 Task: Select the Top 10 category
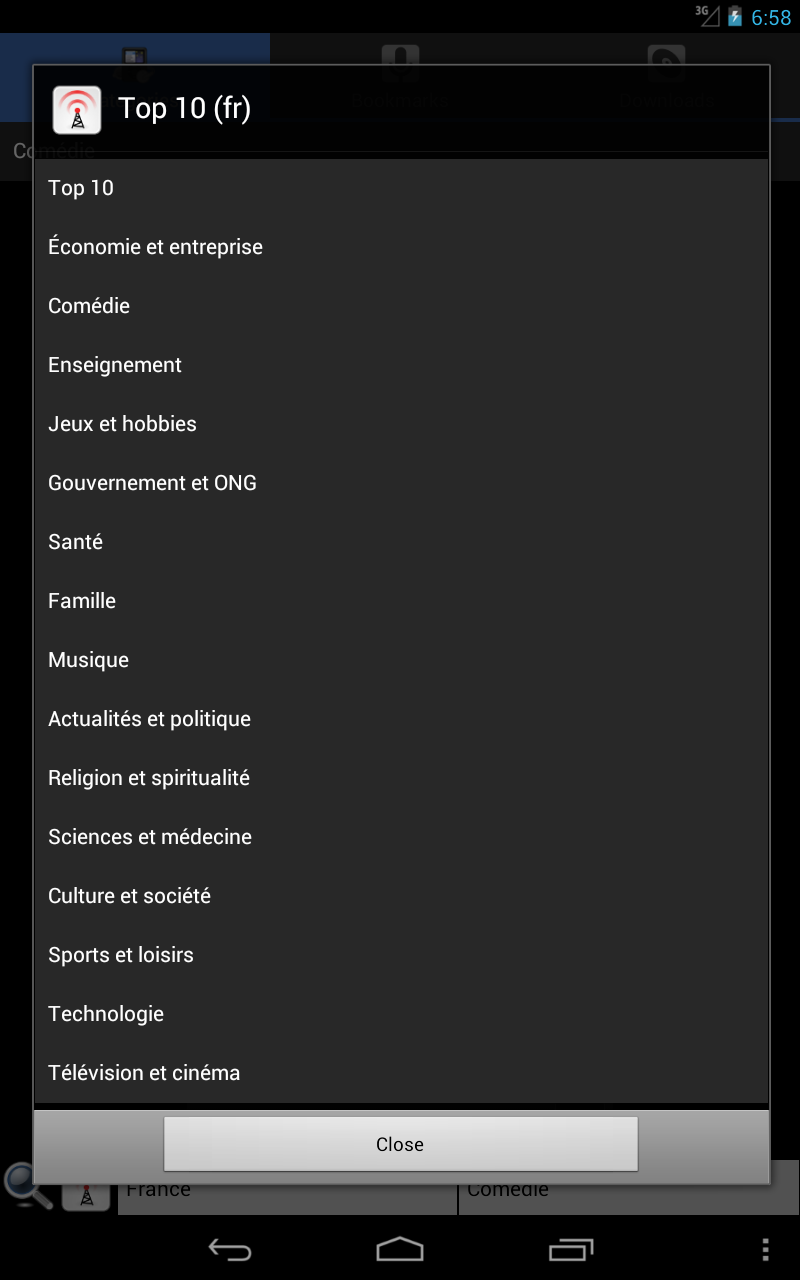click(401, 188)
